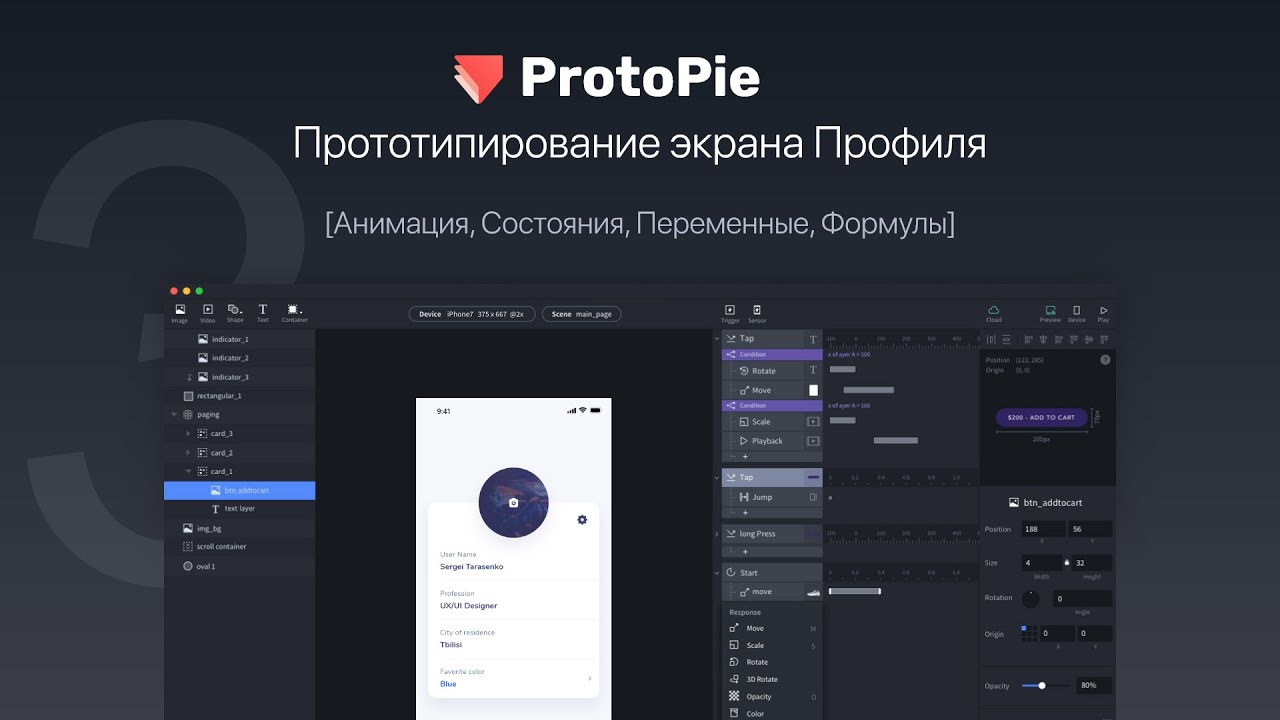Click the $200 - ADD TO CART button preview

pos(1041,417)
